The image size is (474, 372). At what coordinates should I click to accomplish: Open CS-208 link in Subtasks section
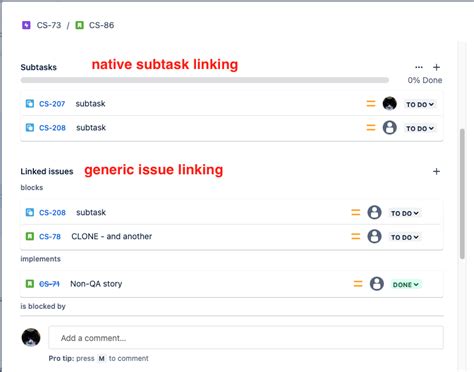[x=52, y=128]
